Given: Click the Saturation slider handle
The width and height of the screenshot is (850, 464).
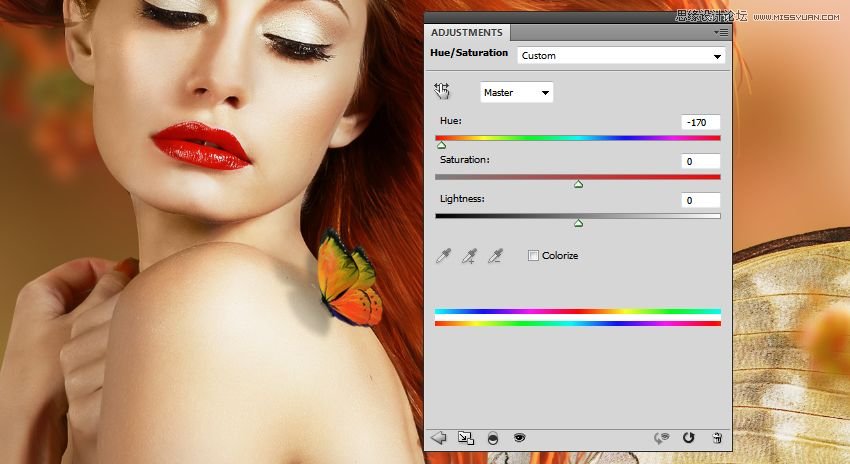Looking at the screenshot, I should (x=578, y=184).
